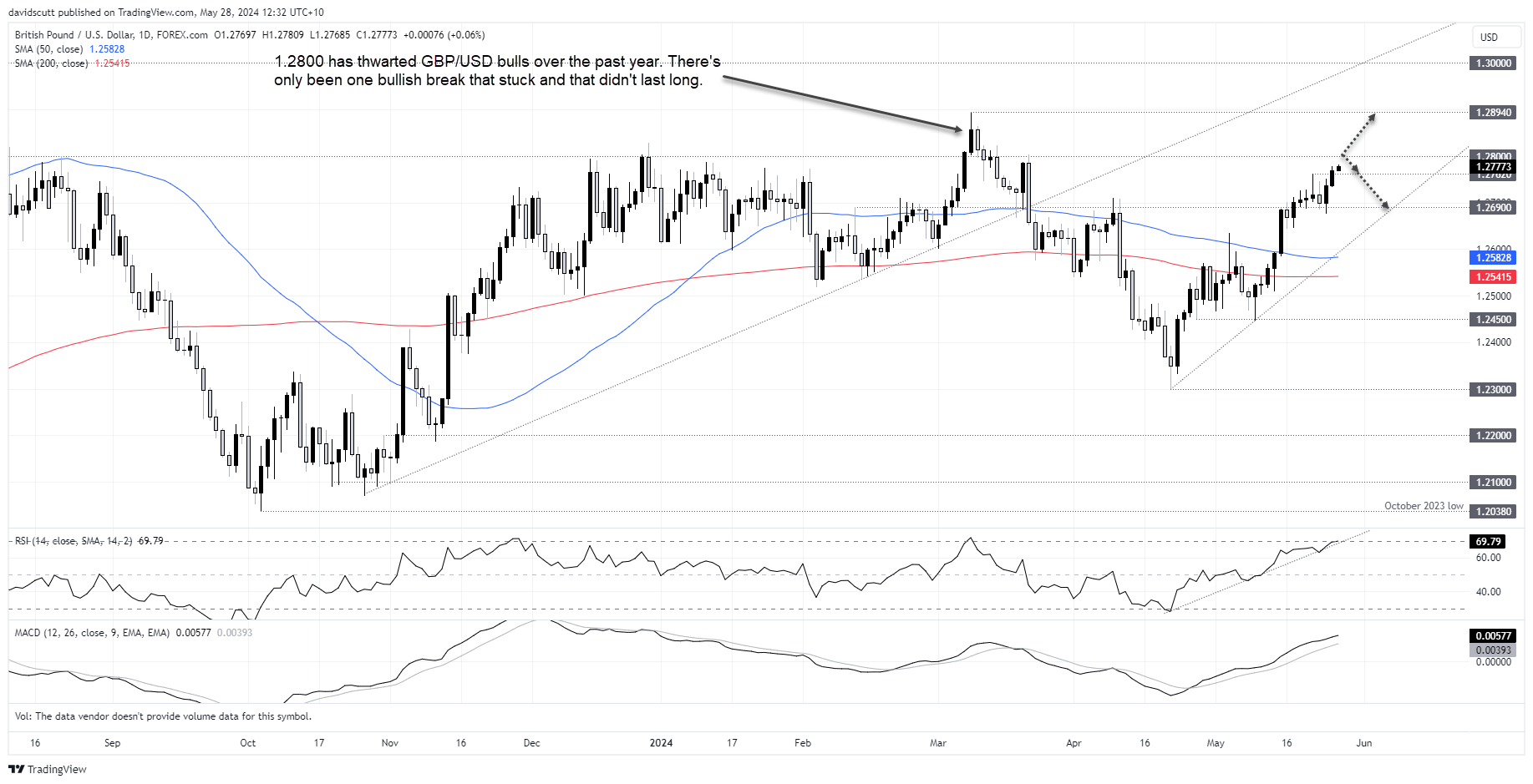Screen dimensions: 1533x784
Task: Select the 1.30000 price level label
Action: tap(1493, 63)
